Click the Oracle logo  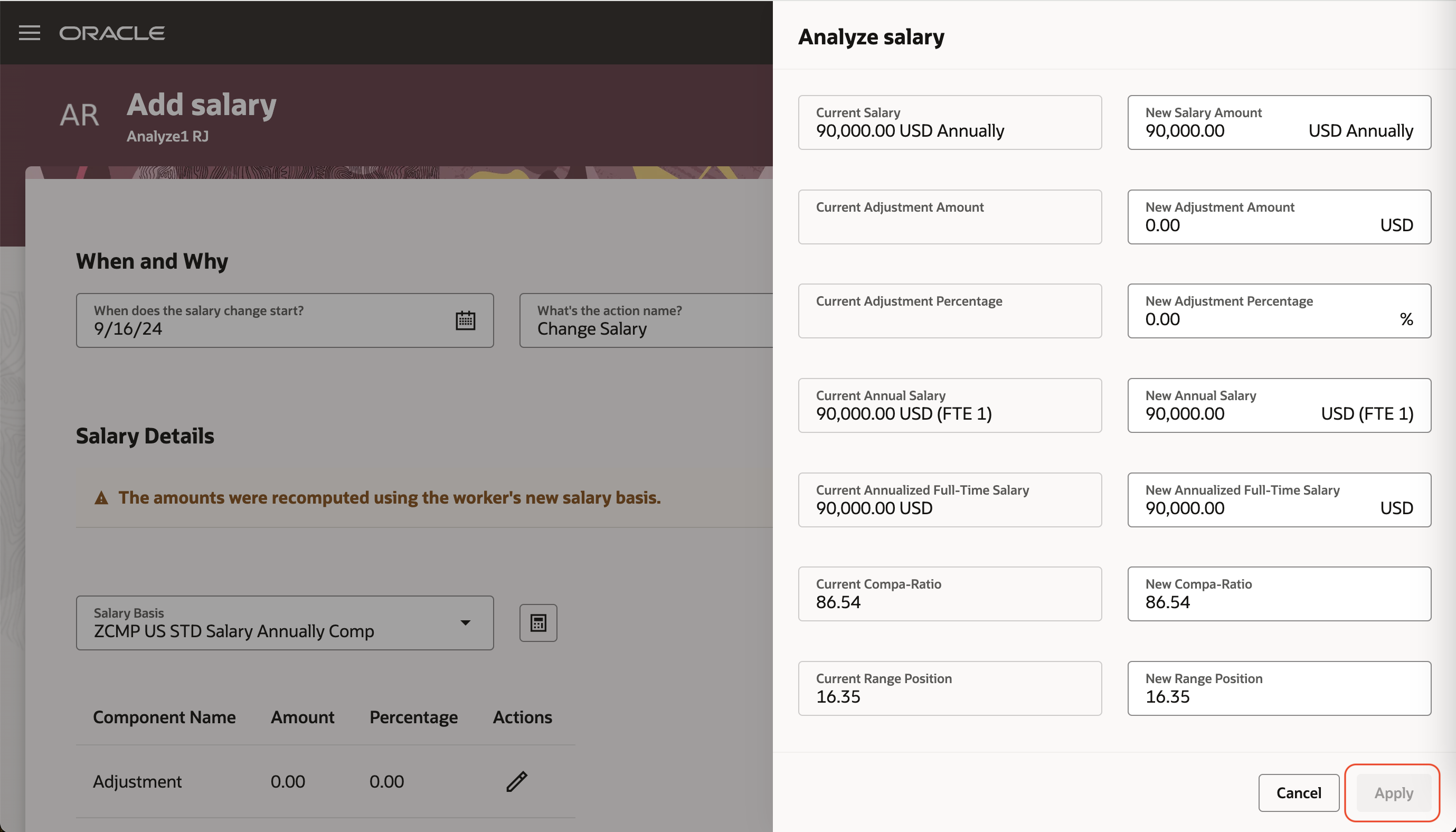pyautogui.click(x=112, y=33)
